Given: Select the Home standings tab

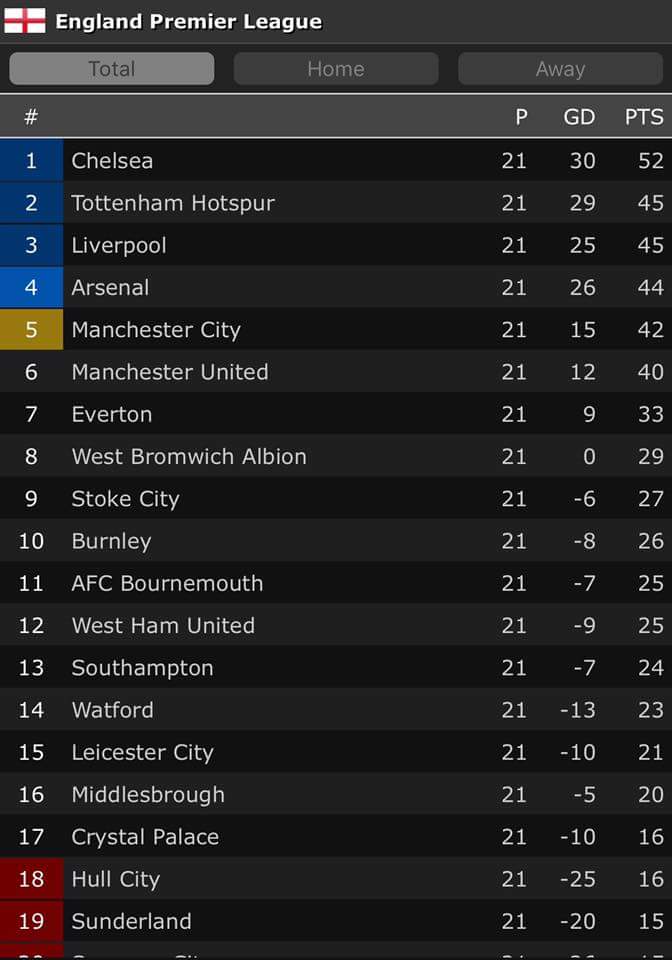Looking at the screenshot, I should [x=336, y=69].
